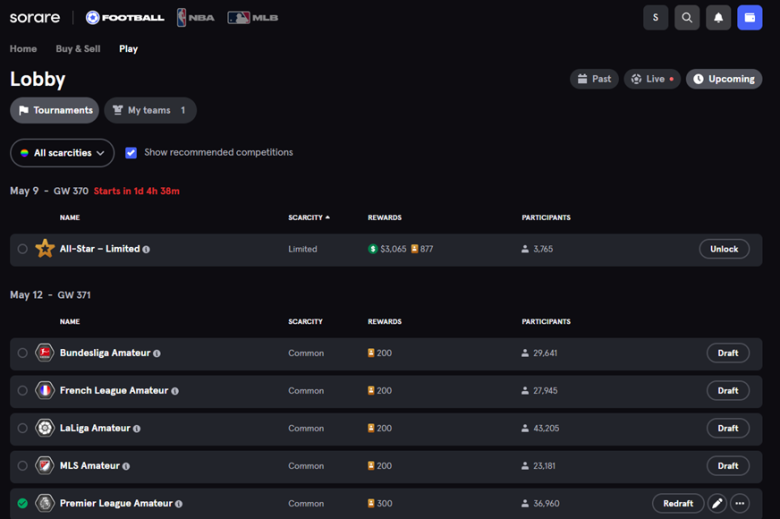This screenshot has height=519, width=780.
Task: Open info icon next to Premier League Amateur
Action: tap(179, 504)
